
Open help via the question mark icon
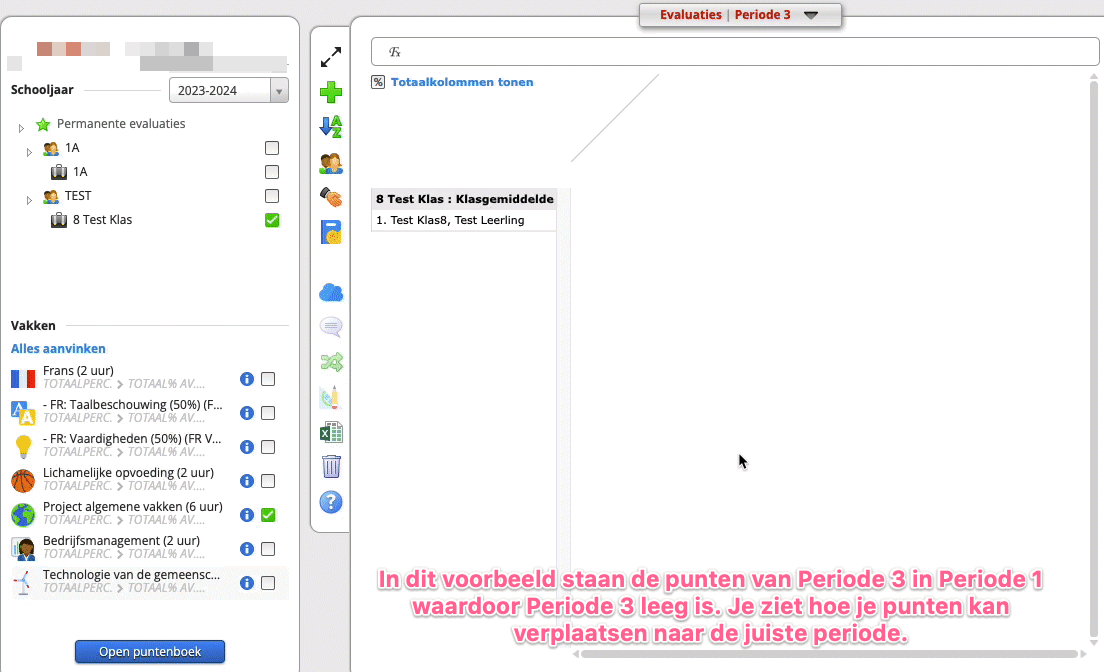(331, 502)
